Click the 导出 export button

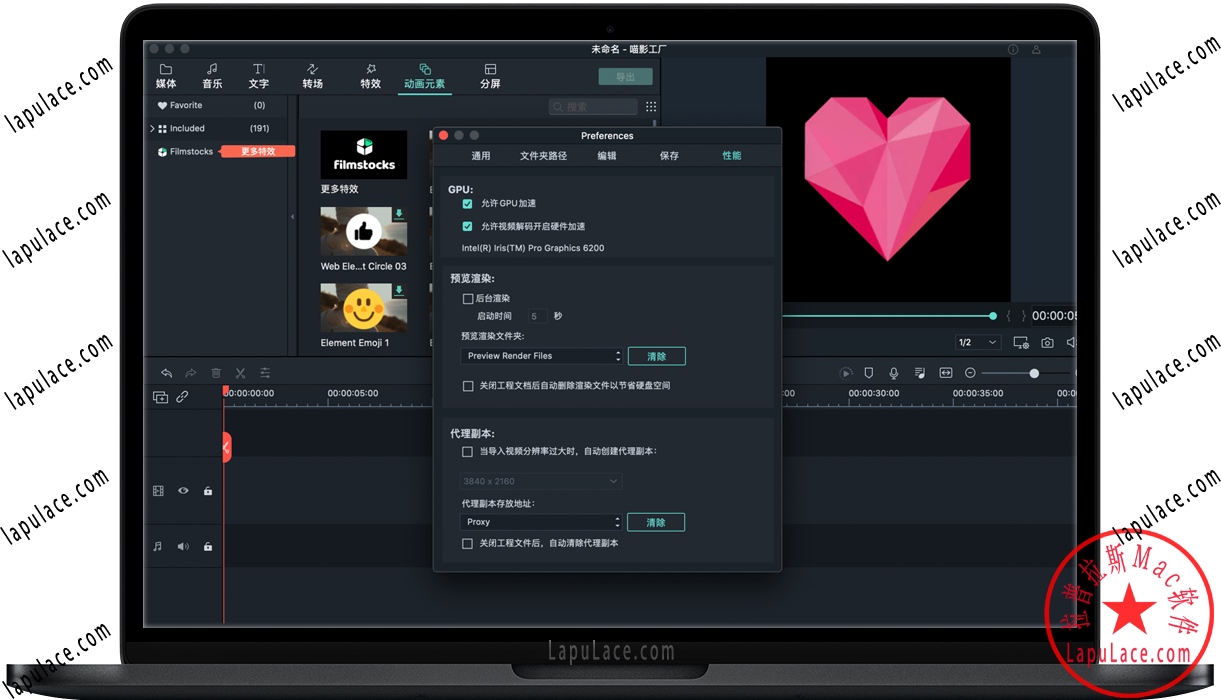click(625, 77)
